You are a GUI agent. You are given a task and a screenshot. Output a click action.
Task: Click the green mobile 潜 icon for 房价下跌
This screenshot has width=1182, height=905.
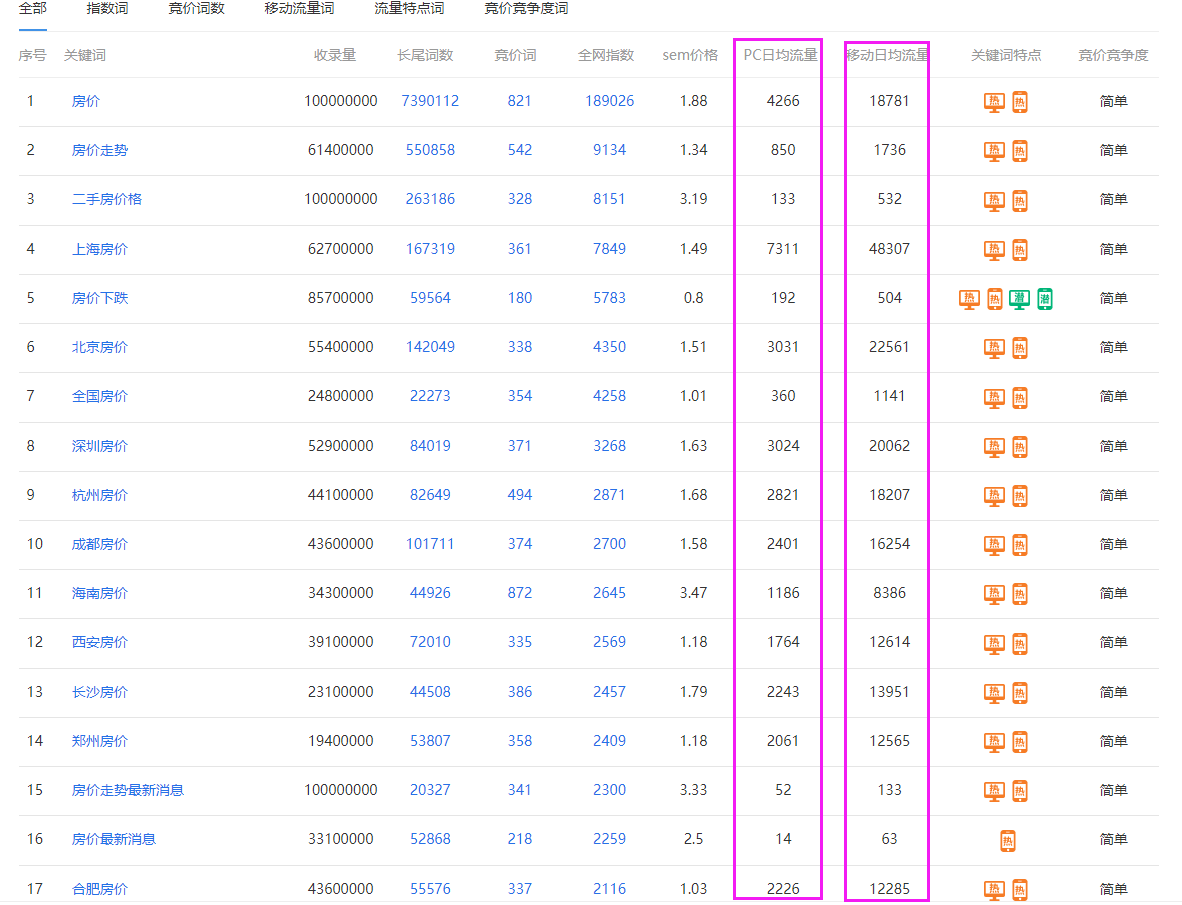pyautogui.click(x=1045, y=299)
